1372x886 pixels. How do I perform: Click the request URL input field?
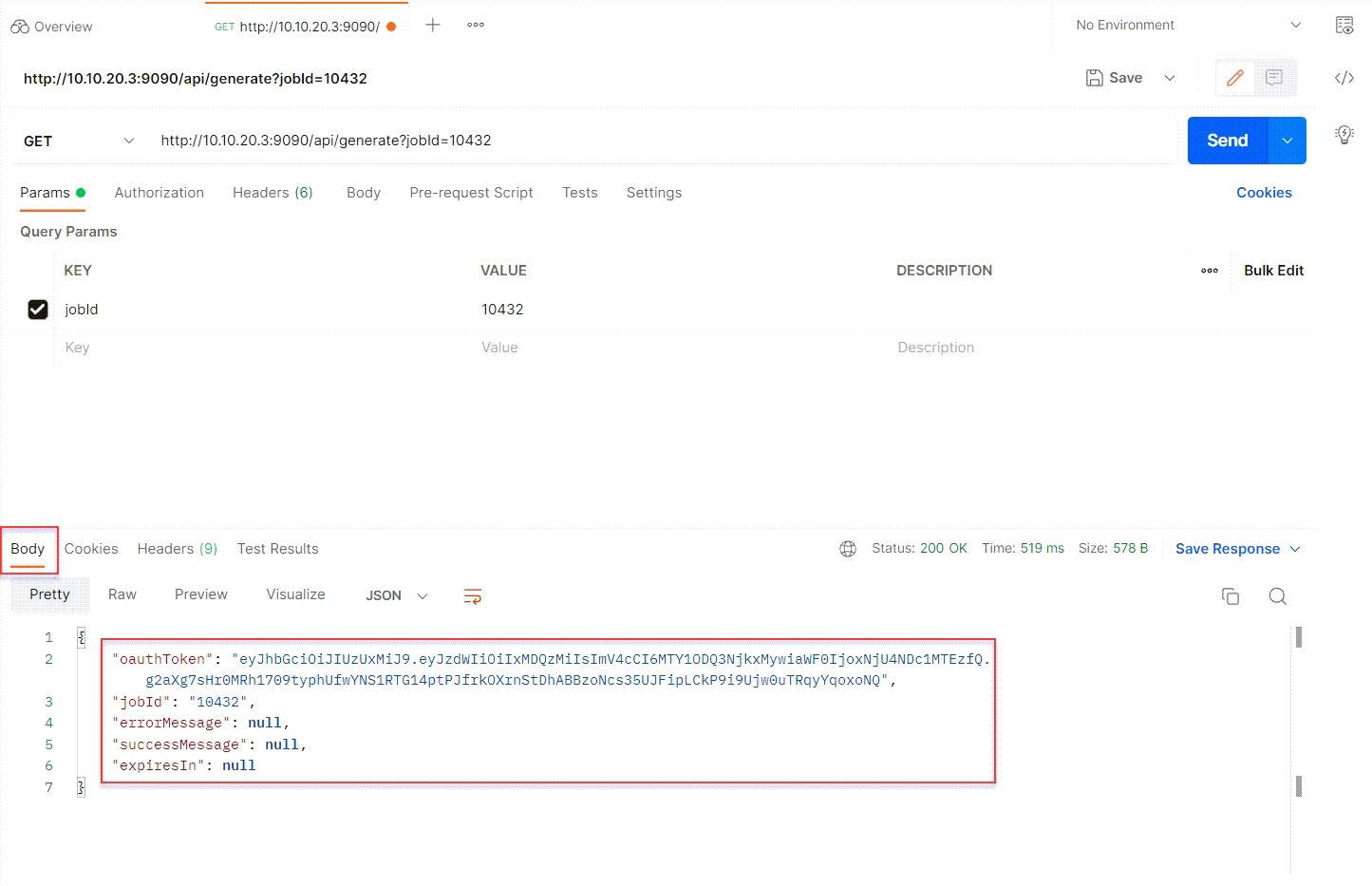665,141
